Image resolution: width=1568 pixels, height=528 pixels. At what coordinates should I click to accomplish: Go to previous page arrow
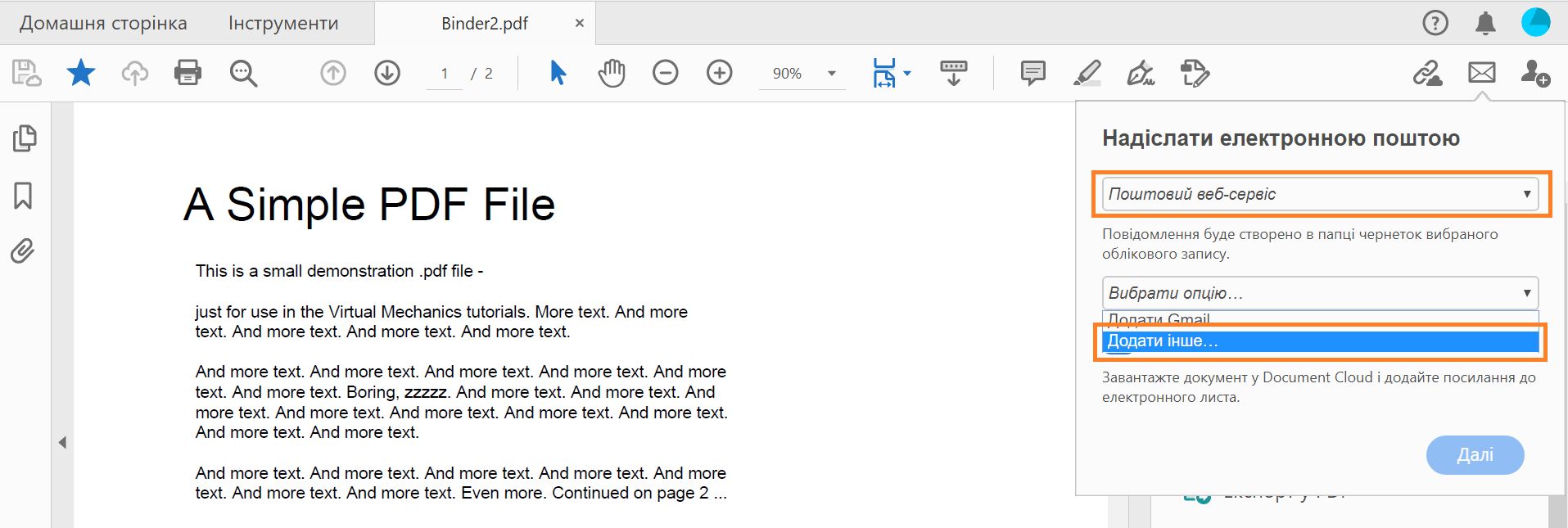coord(332,73)
